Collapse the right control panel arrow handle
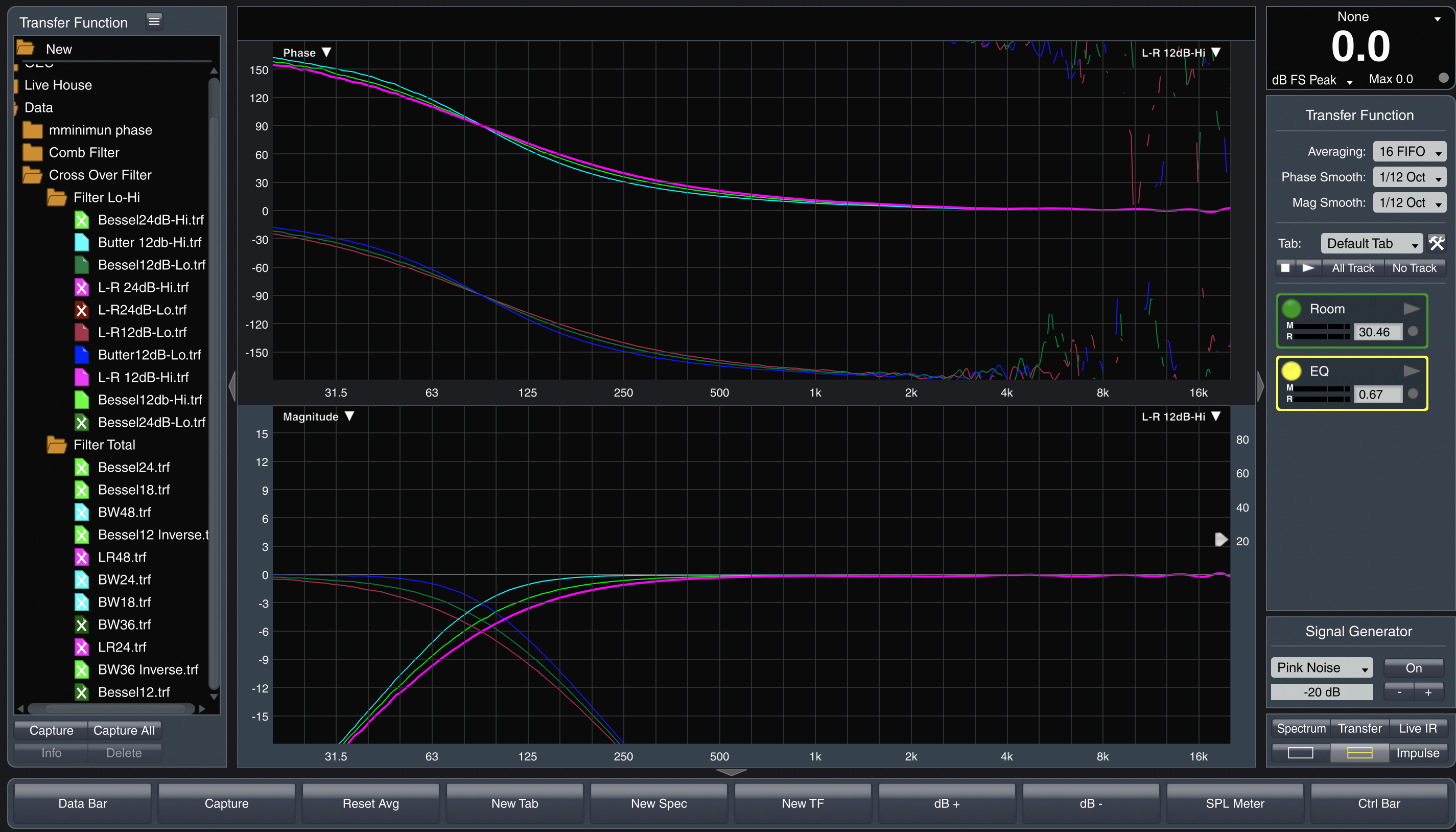 pyautogui.click(x=1260, y=386)
